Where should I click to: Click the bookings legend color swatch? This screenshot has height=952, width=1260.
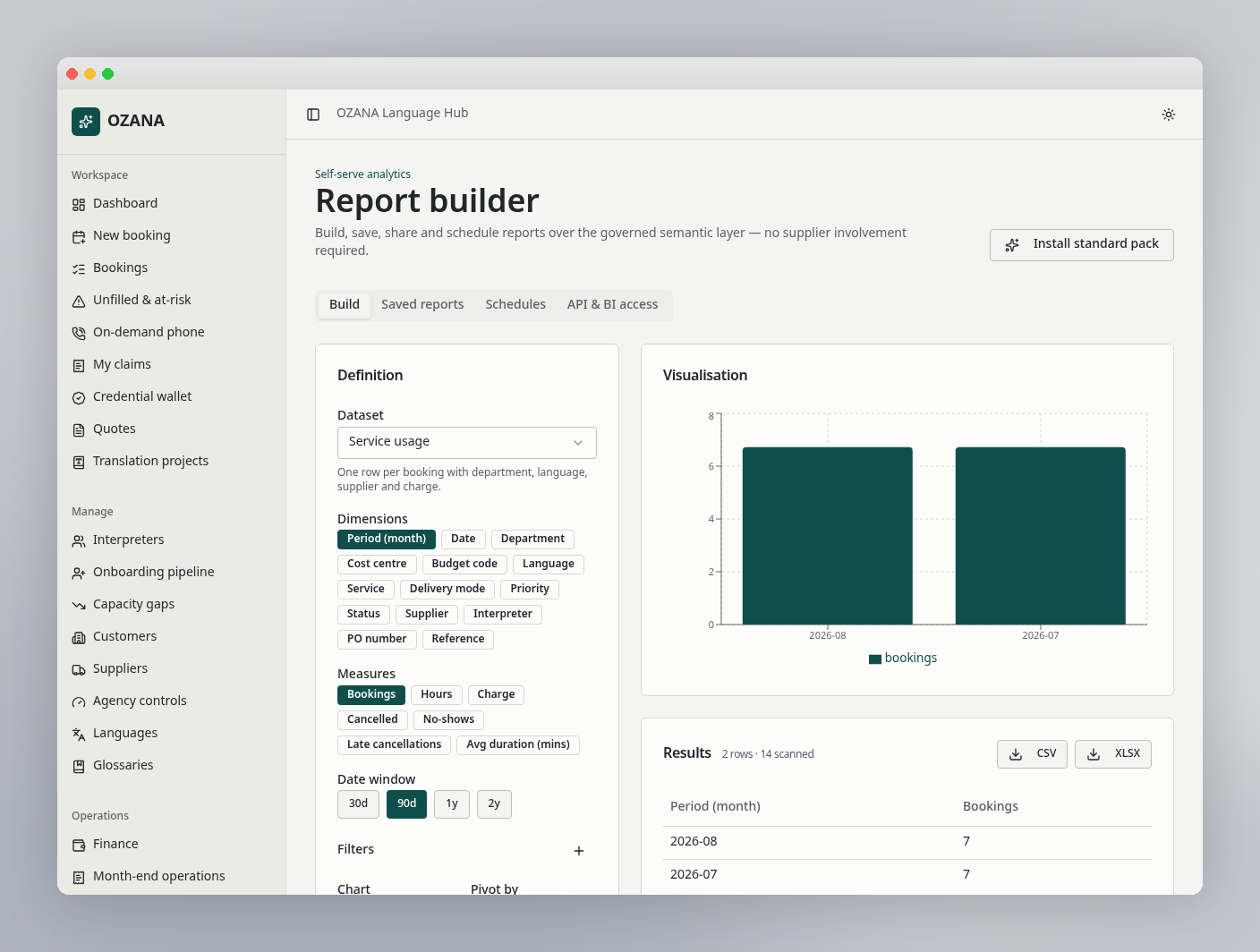[x=875, y=659]
